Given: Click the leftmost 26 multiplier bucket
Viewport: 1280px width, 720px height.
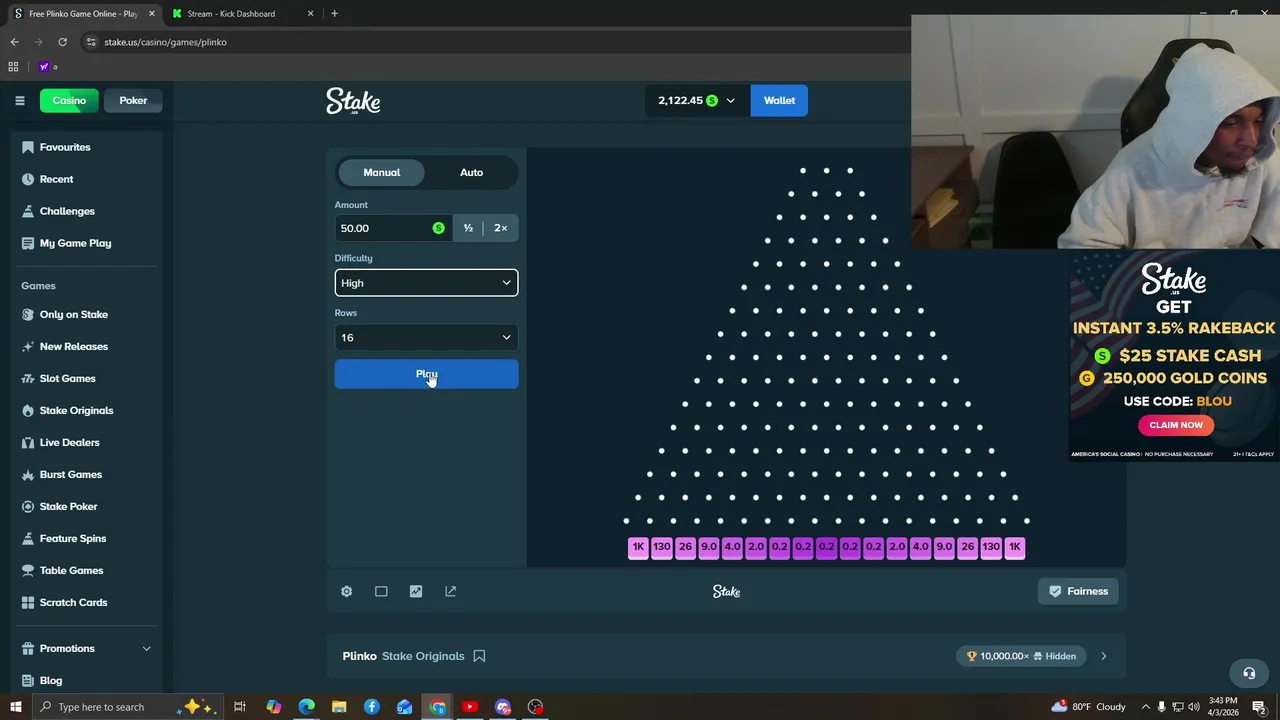Looking at the screenshot, I should (685, 547).
